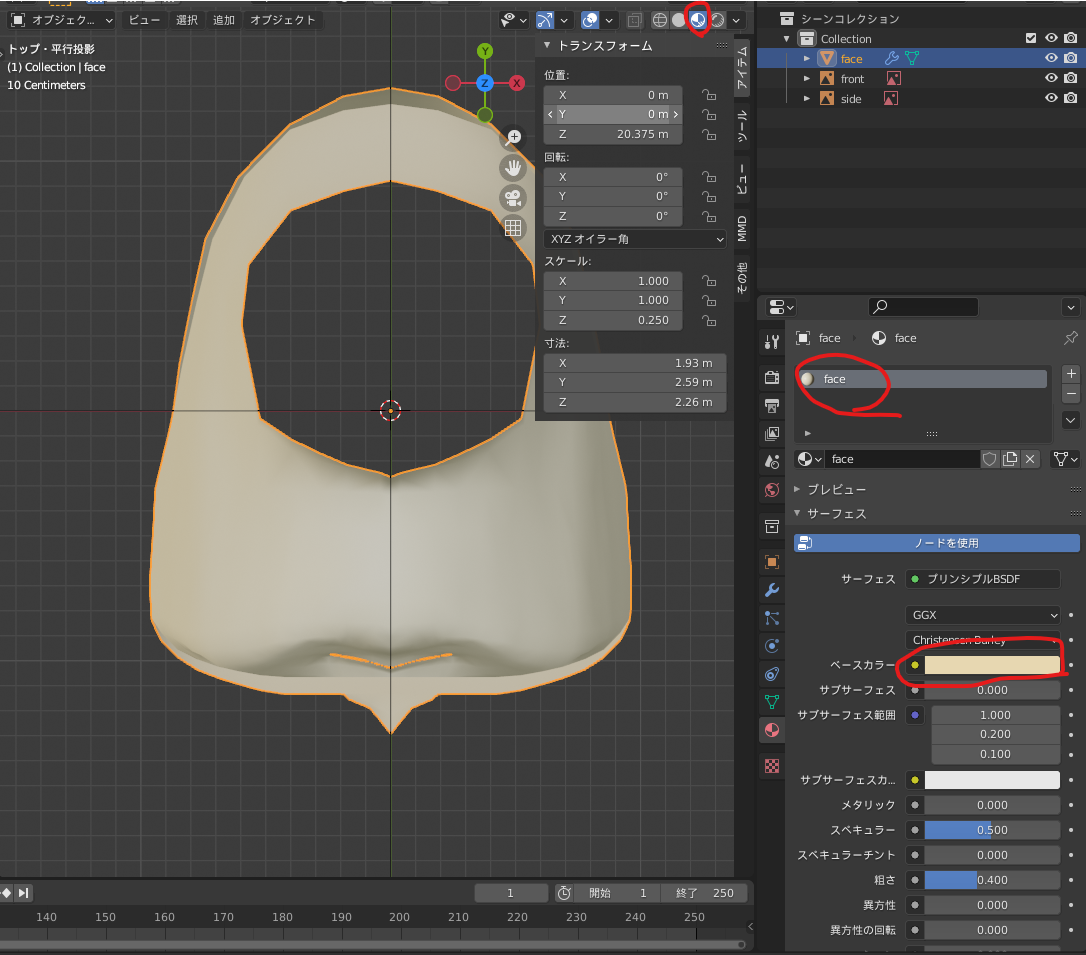
Task: Pin the properties editor context
Action: tap(1070, 338)
